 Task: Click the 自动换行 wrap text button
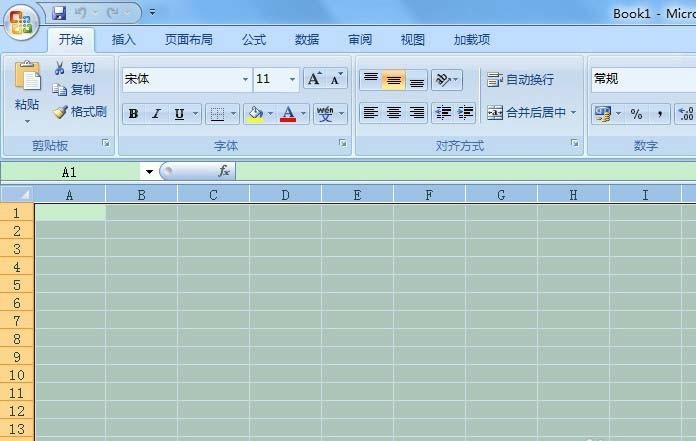[x=520, y=79]
